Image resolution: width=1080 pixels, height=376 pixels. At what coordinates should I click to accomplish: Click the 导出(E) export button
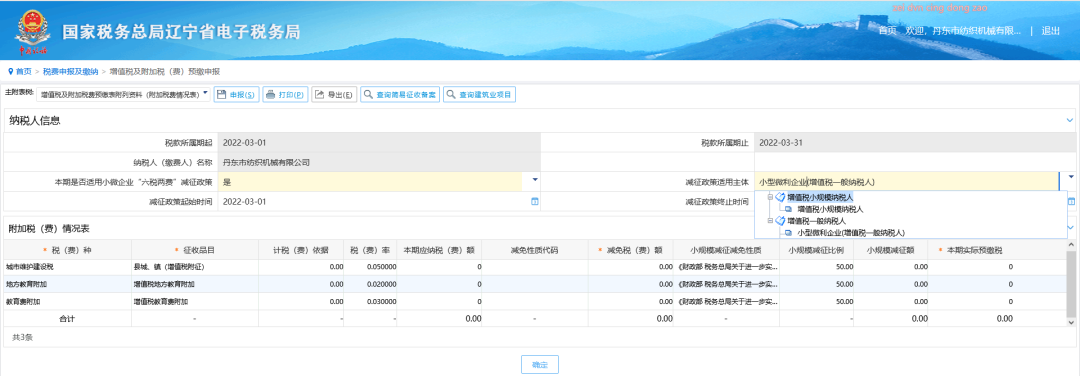click(334, 95)
